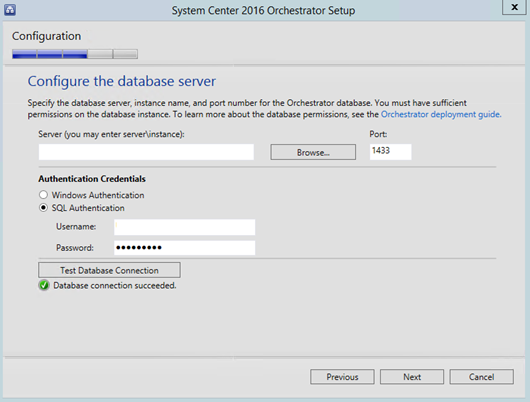Click the Configuration progress bar
Viewport: 530px width, 402px height.
click(75, 54)
